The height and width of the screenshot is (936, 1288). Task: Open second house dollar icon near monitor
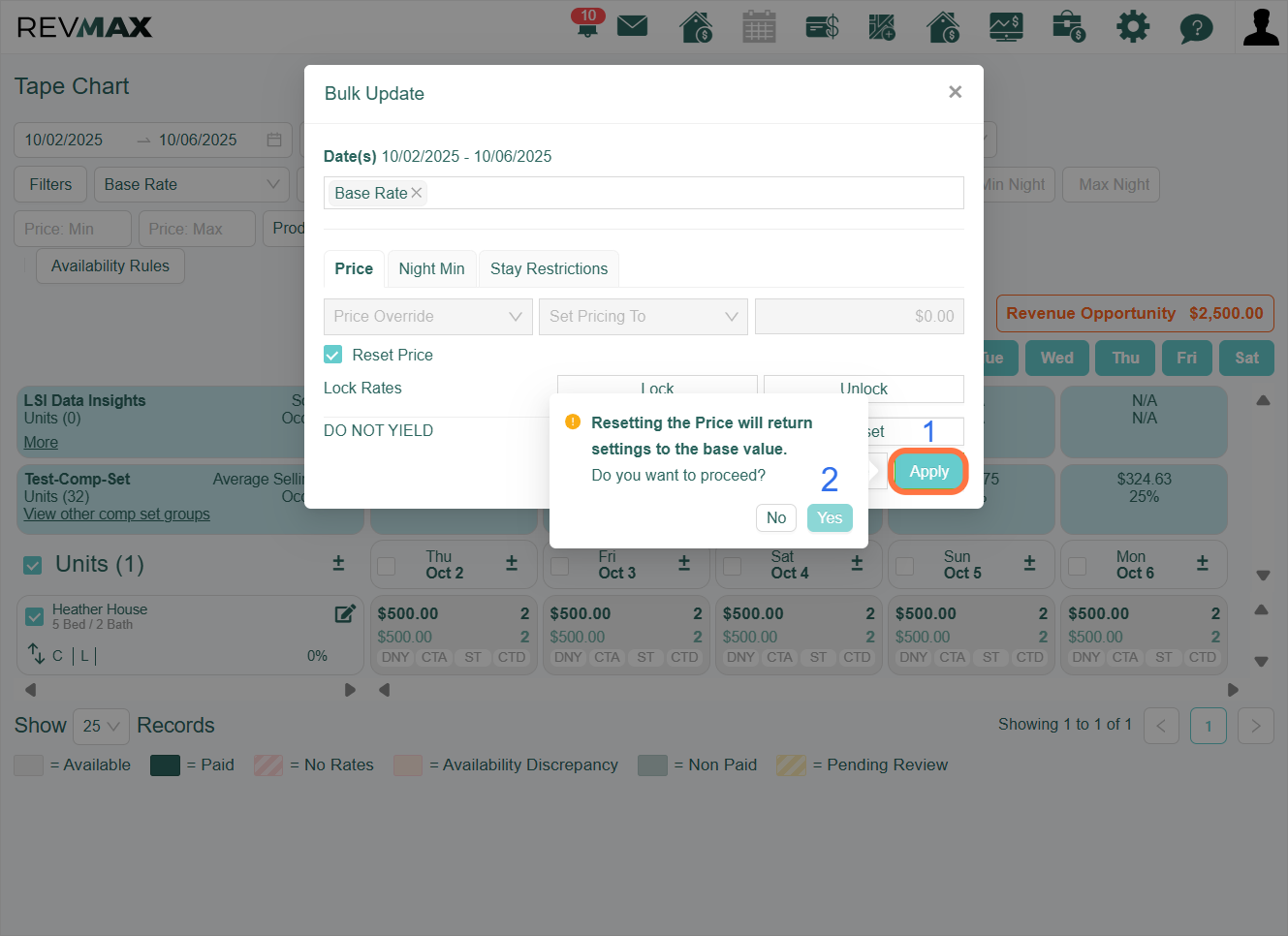pos(944,26)
